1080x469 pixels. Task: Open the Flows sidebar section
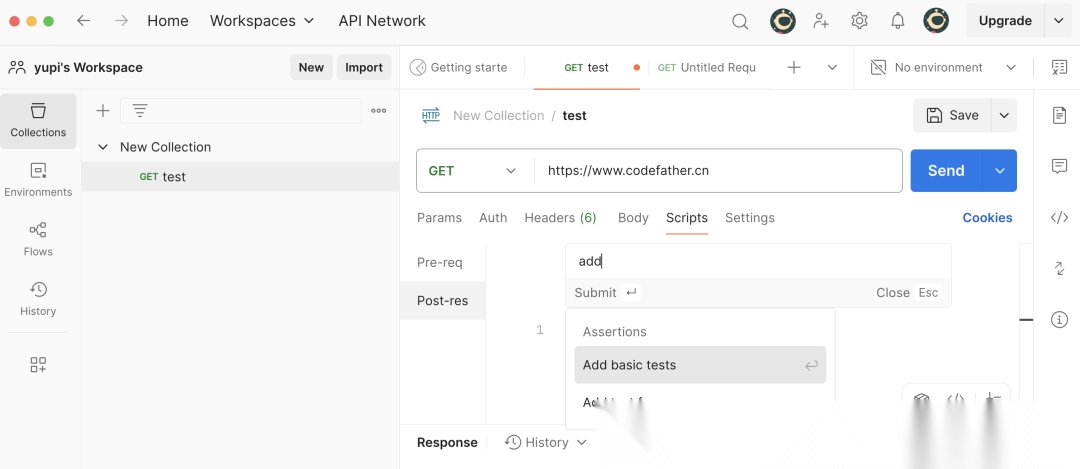(38, 240)
